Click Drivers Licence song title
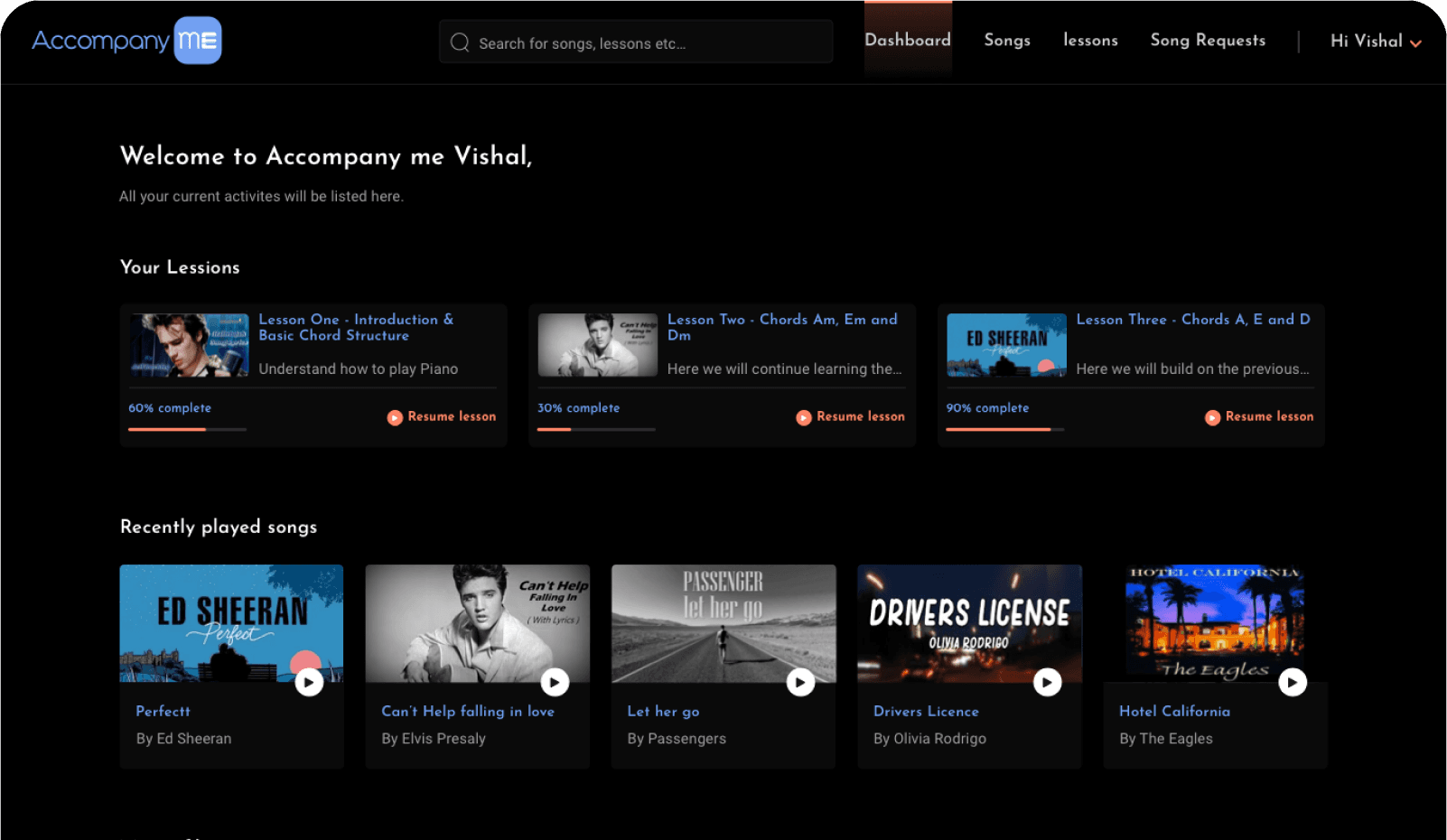 pyautogui.click(x=926, y=711)
